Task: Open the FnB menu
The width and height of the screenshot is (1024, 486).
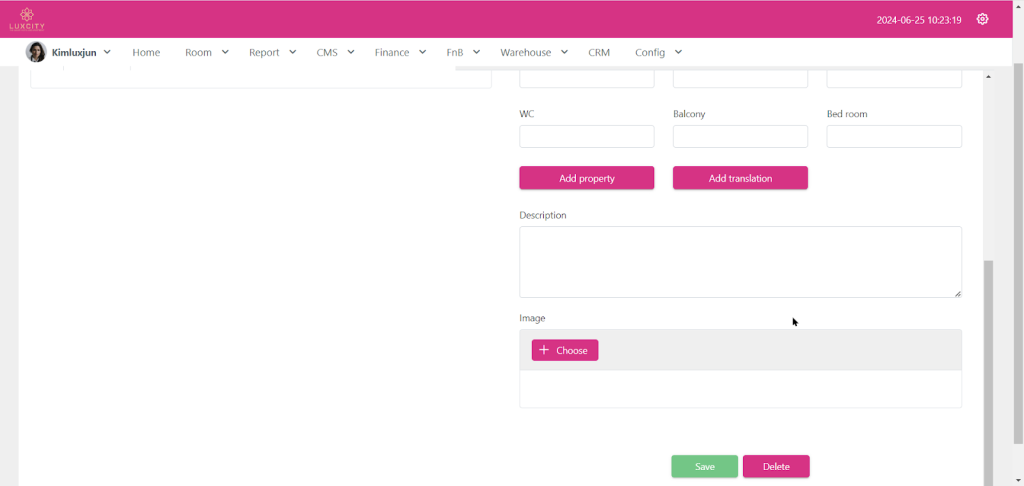Action: (x=463, y=52)
